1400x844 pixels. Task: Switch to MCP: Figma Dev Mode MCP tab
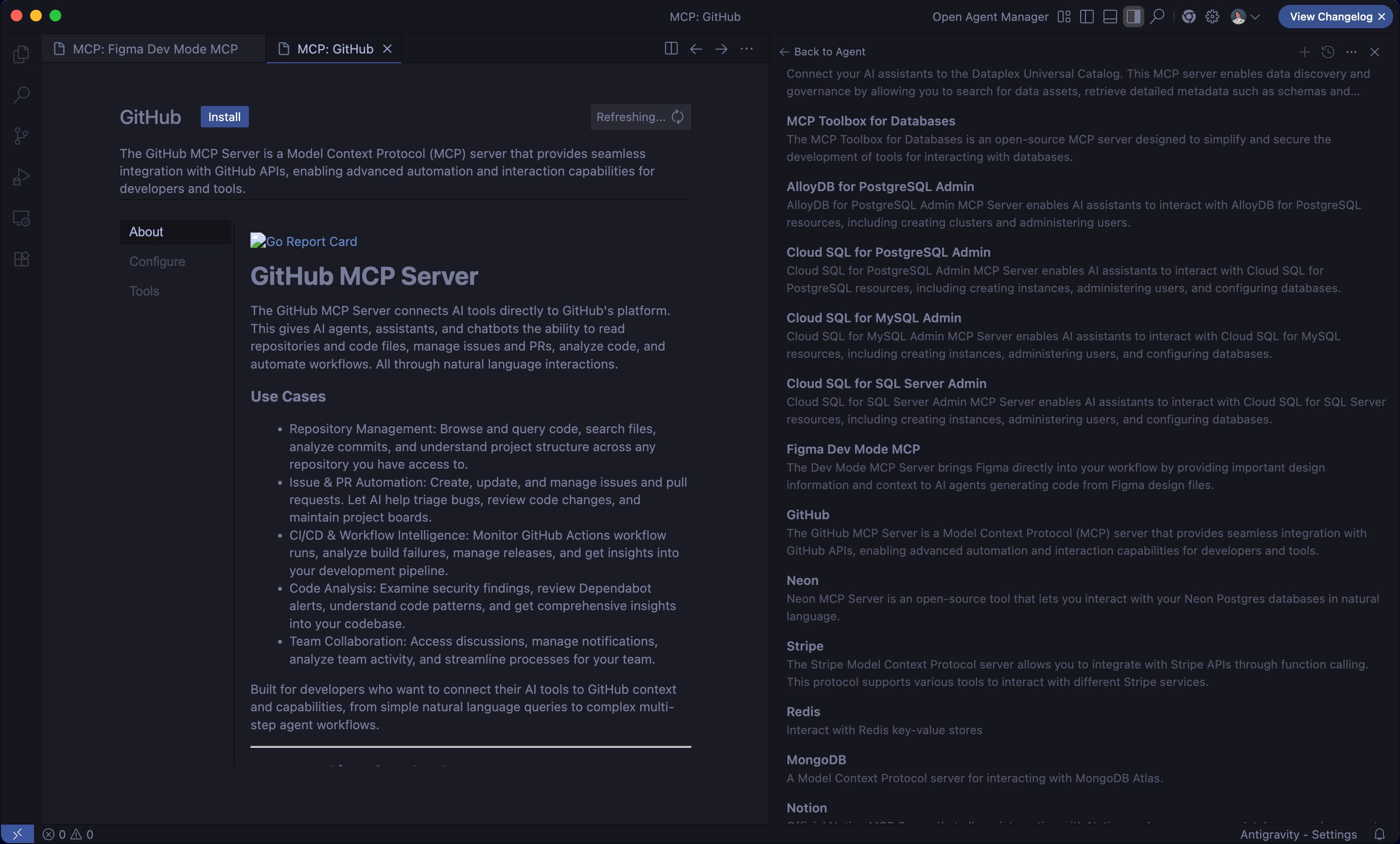[155, 49]
